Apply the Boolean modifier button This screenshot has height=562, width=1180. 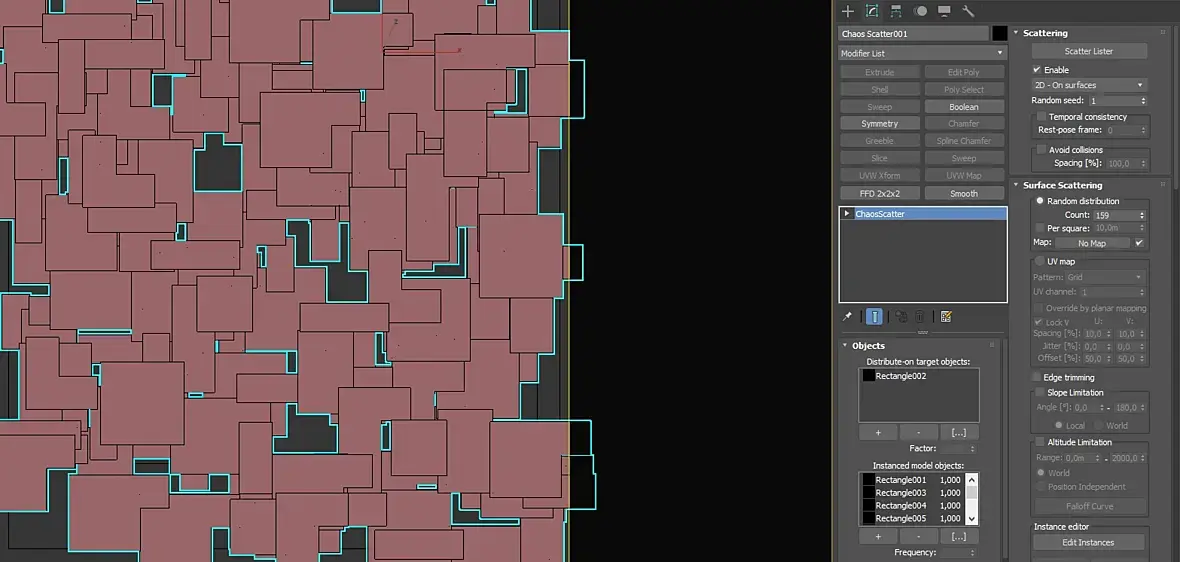[963, 107]
